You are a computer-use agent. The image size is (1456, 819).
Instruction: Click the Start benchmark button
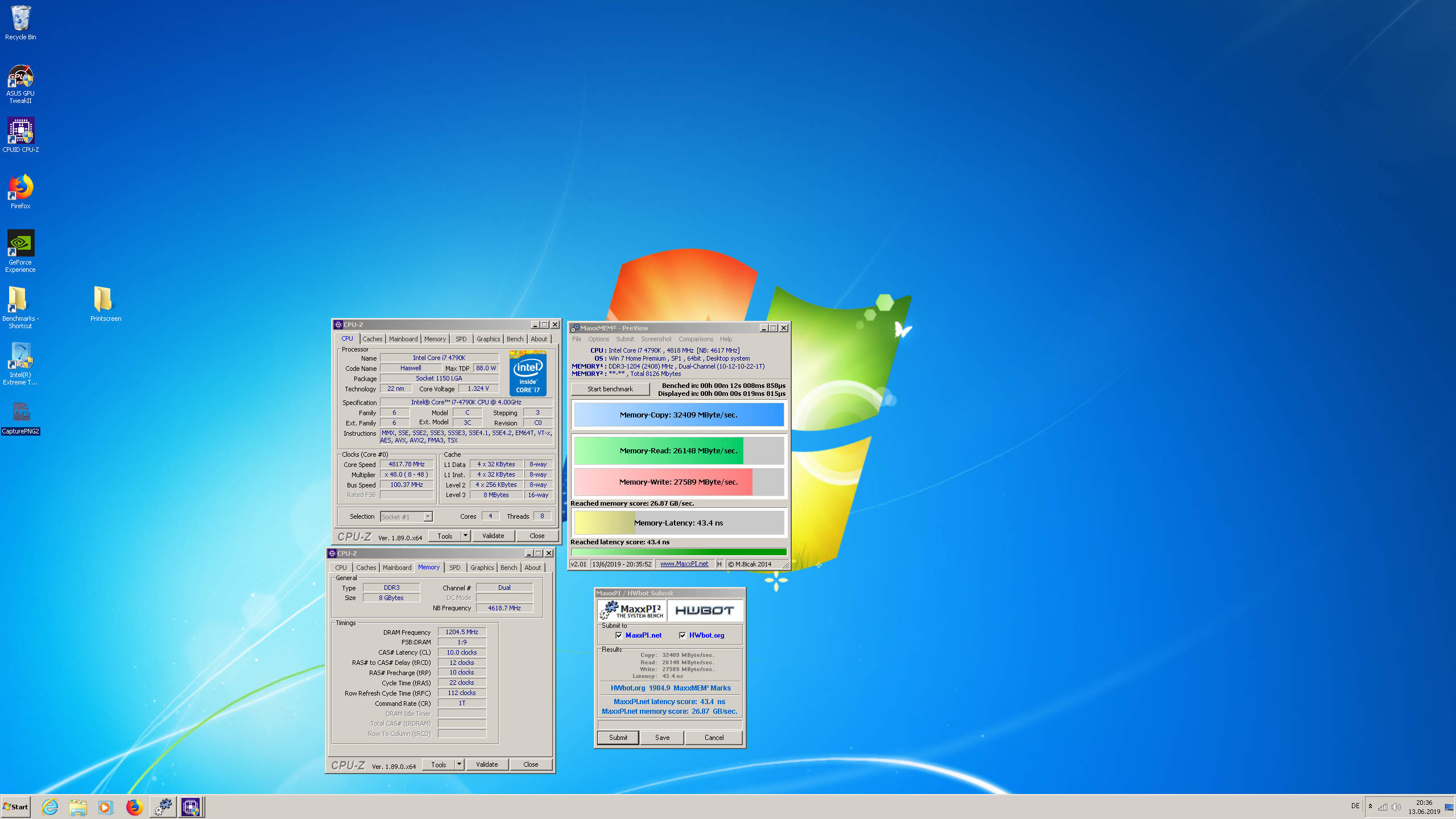click(x=610, y=389)
